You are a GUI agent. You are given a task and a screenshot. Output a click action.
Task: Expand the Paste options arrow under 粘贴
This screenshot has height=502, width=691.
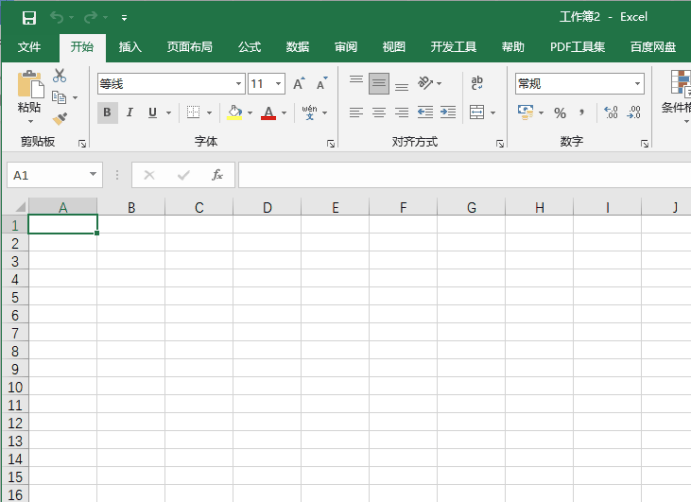pyautogui.click(x=30, y=121)
